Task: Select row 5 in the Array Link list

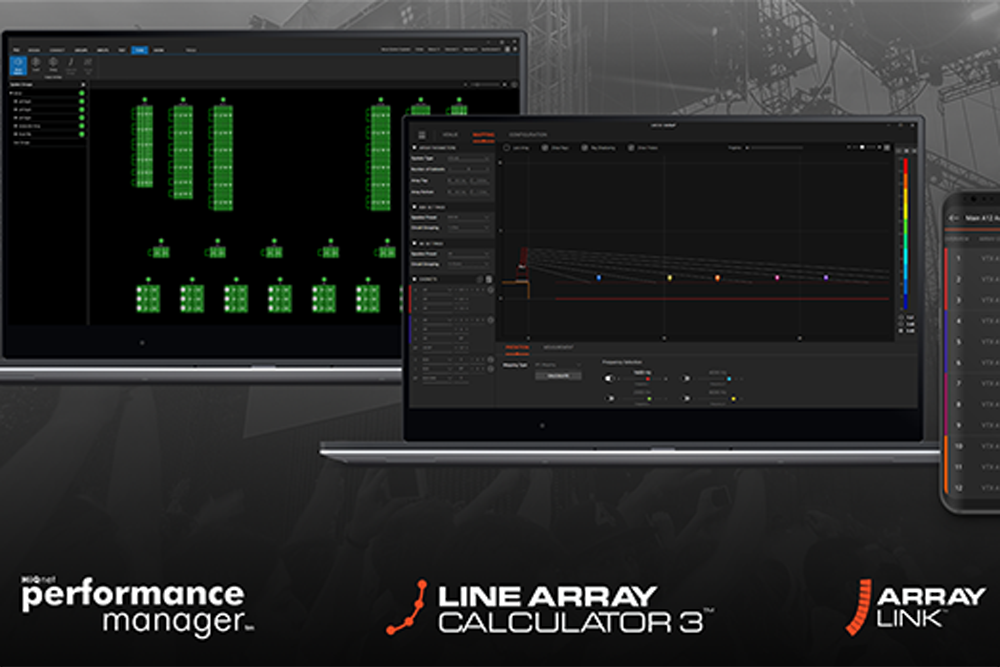Action: click(x=973, y=342)
